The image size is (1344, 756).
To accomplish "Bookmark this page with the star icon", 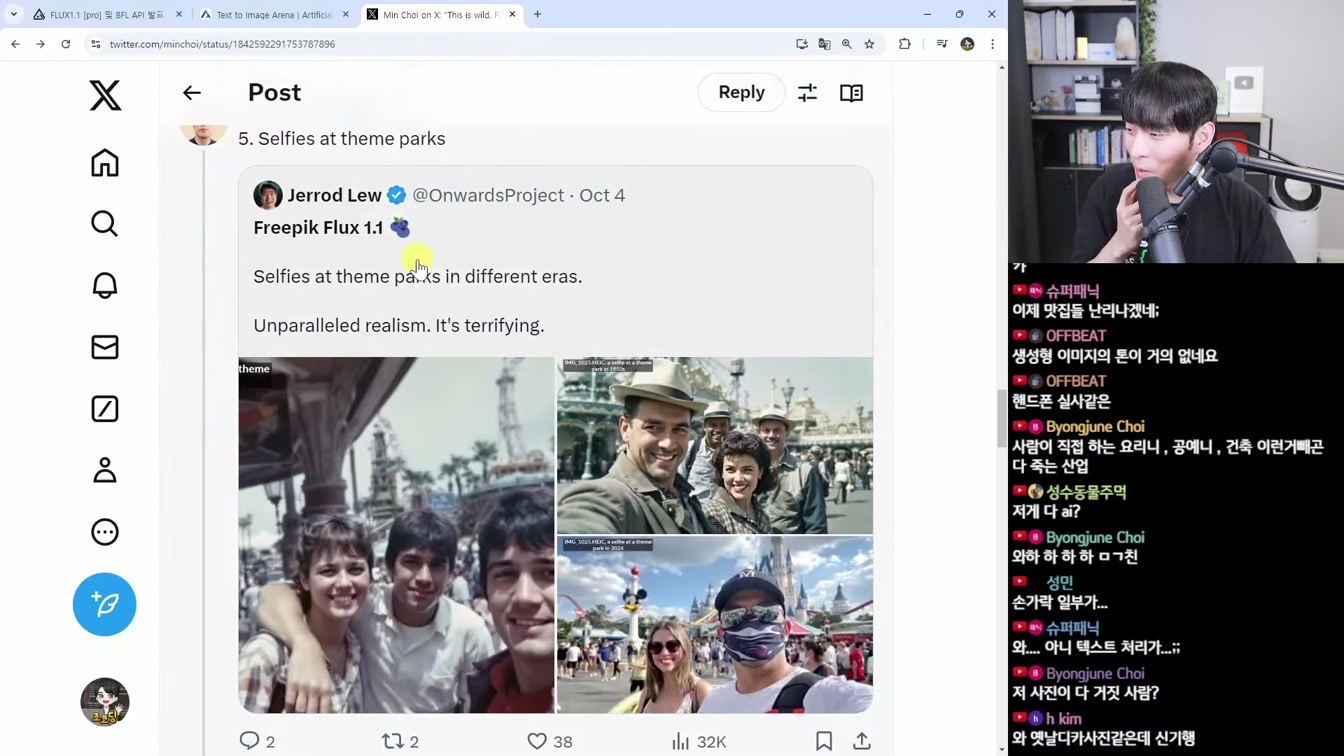I will (869, 44).
